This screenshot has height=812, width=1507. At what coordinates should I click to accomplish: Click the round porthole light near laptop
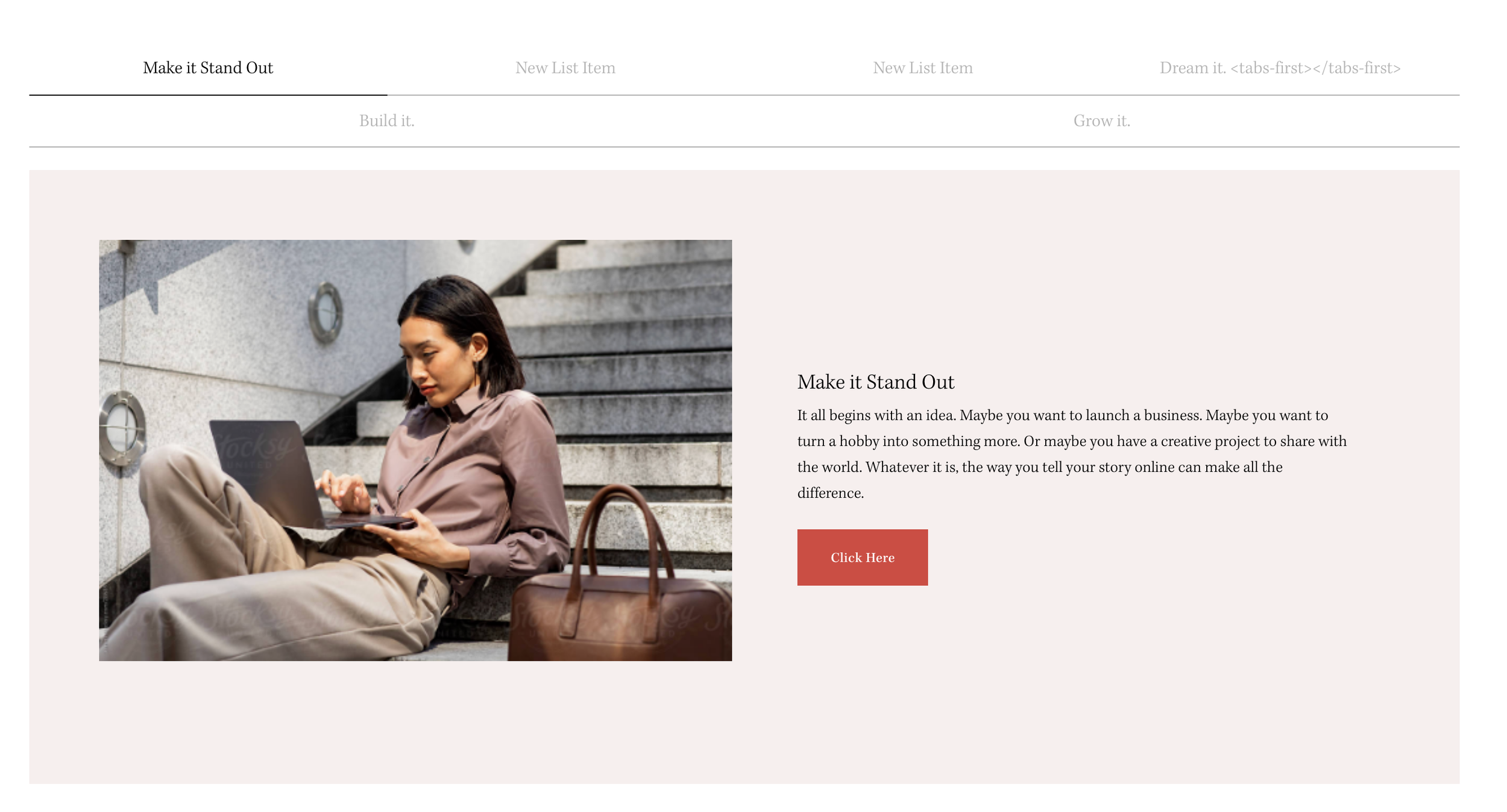[x=122, y=429]
